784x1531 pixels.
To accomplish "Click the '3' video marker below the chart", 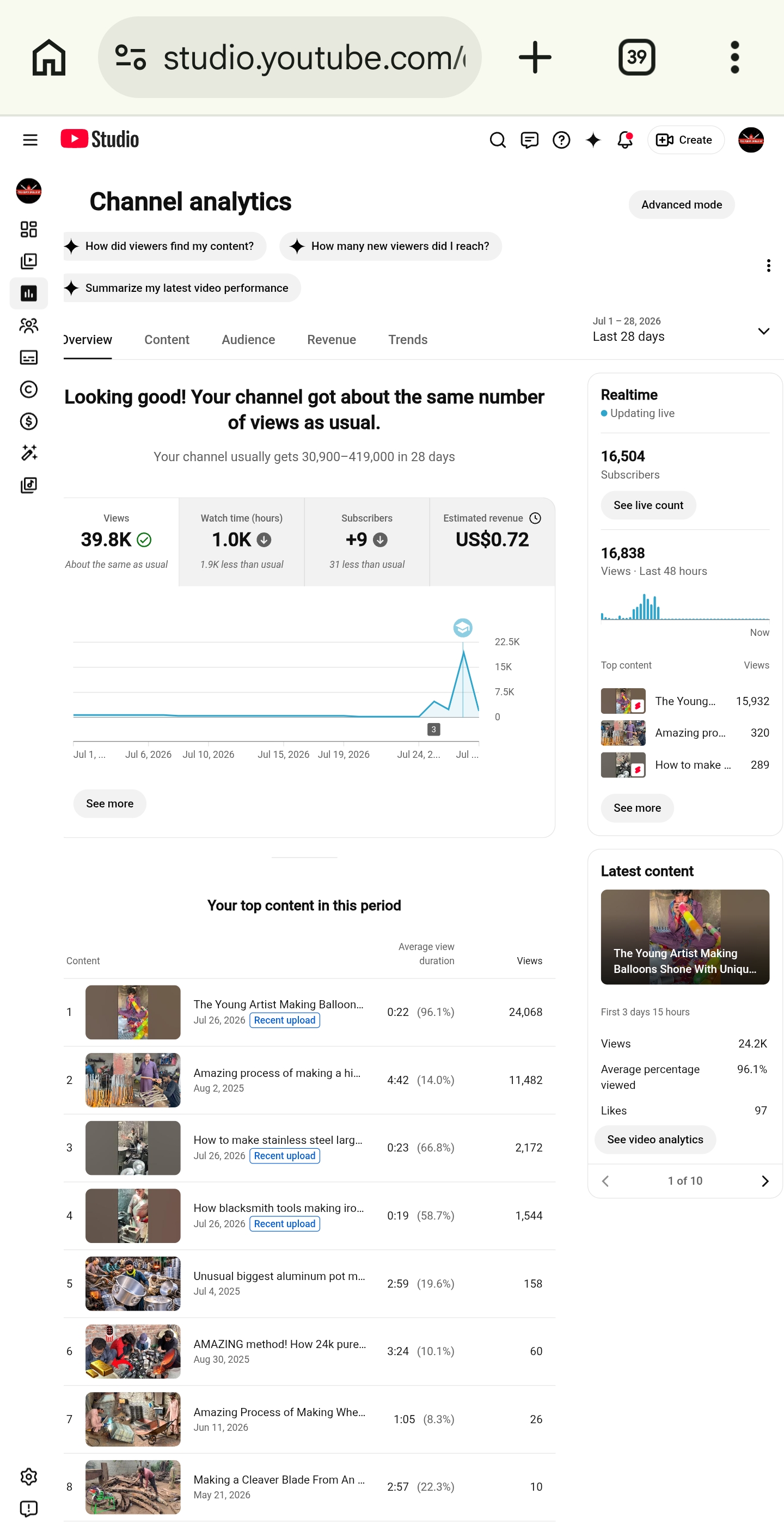I will (433, 729).
